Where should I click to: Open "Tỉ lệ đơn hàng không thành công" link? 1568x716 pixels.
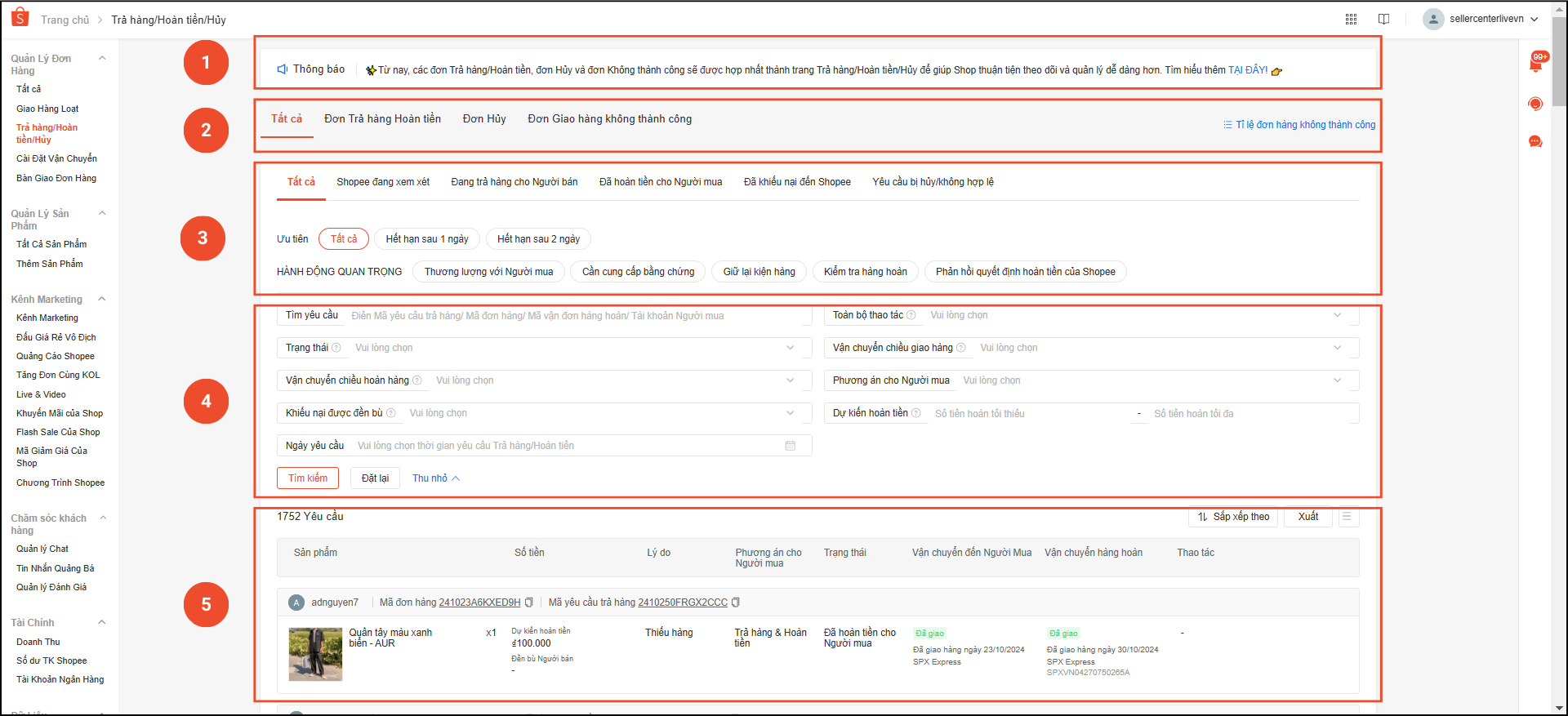tap(1299, 125)
